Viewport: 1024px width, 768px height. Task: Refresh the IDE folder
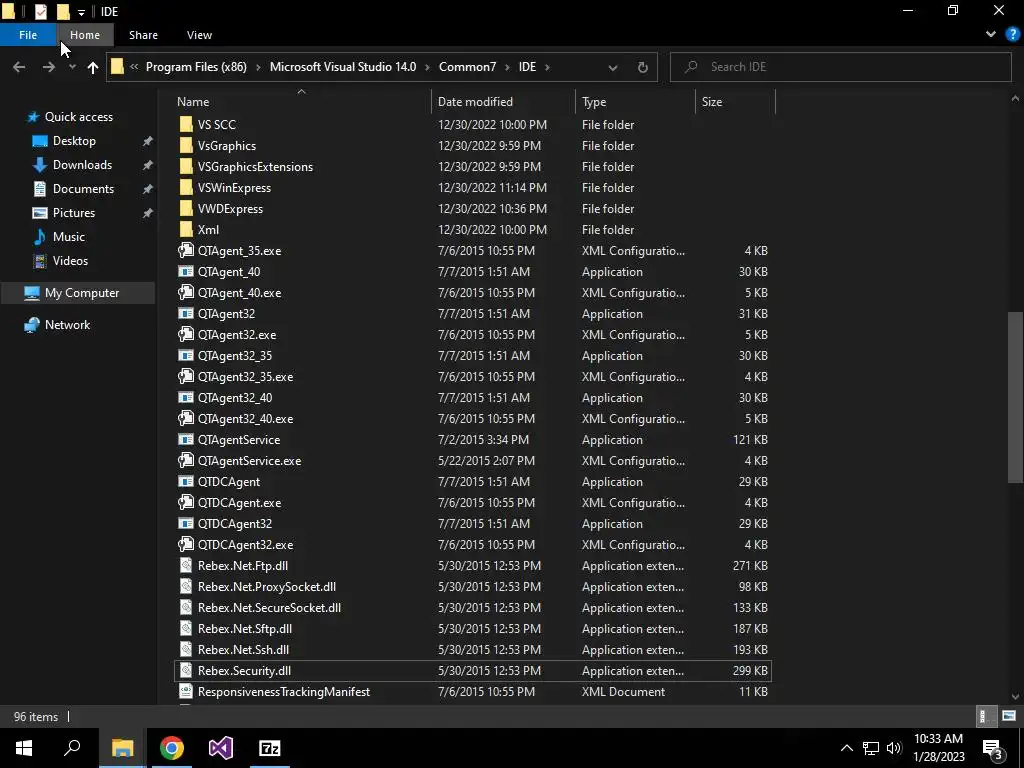click(x=643, y=67)
